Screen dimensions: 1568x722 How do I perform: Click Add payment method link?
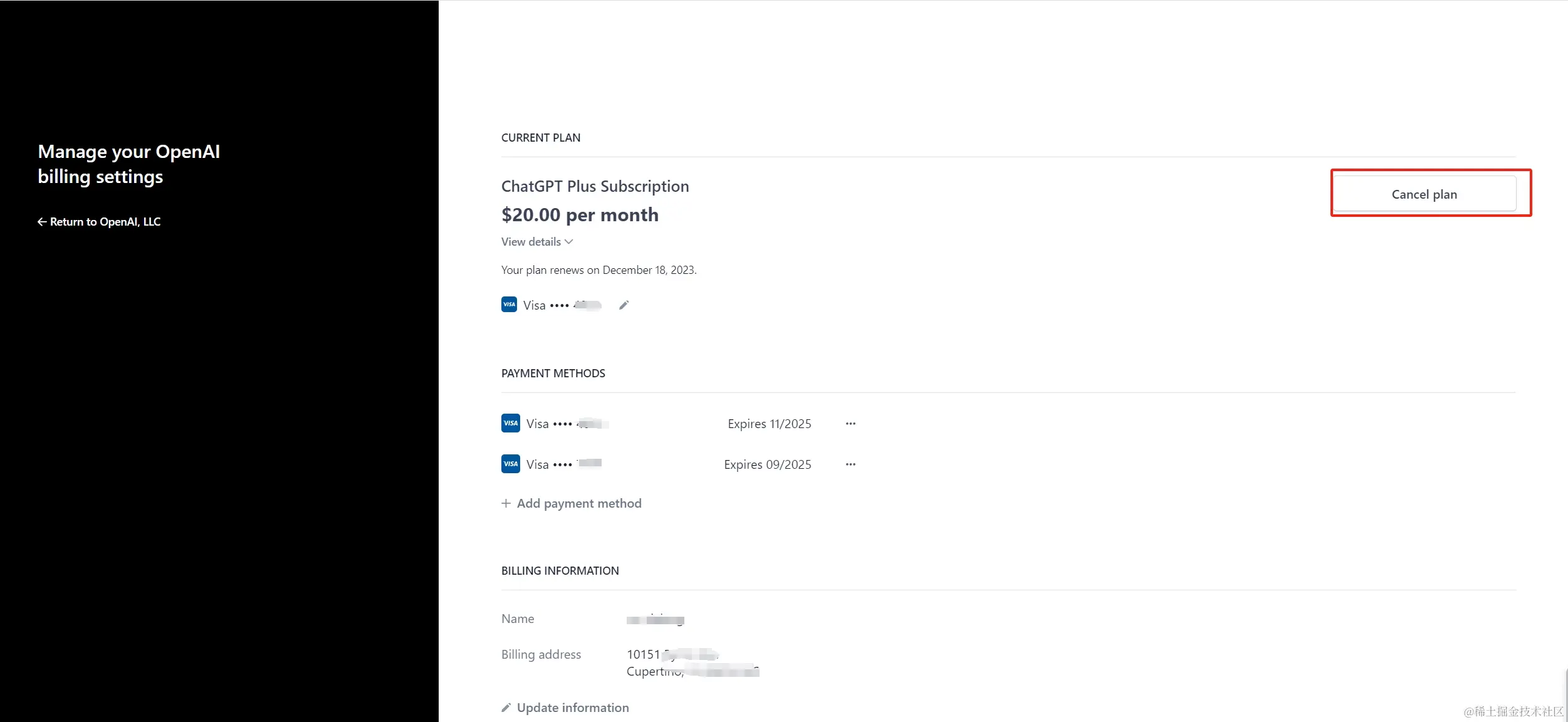coord(579,503)
